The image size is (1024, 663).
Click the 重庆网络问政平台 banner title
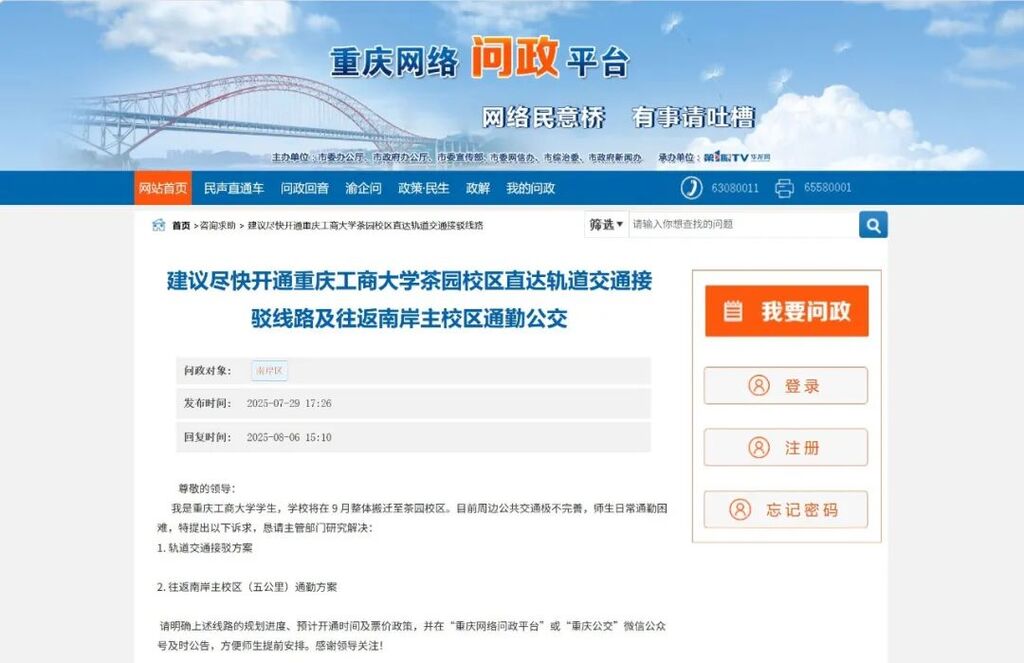pyautogui.click(x=480, y=62)
